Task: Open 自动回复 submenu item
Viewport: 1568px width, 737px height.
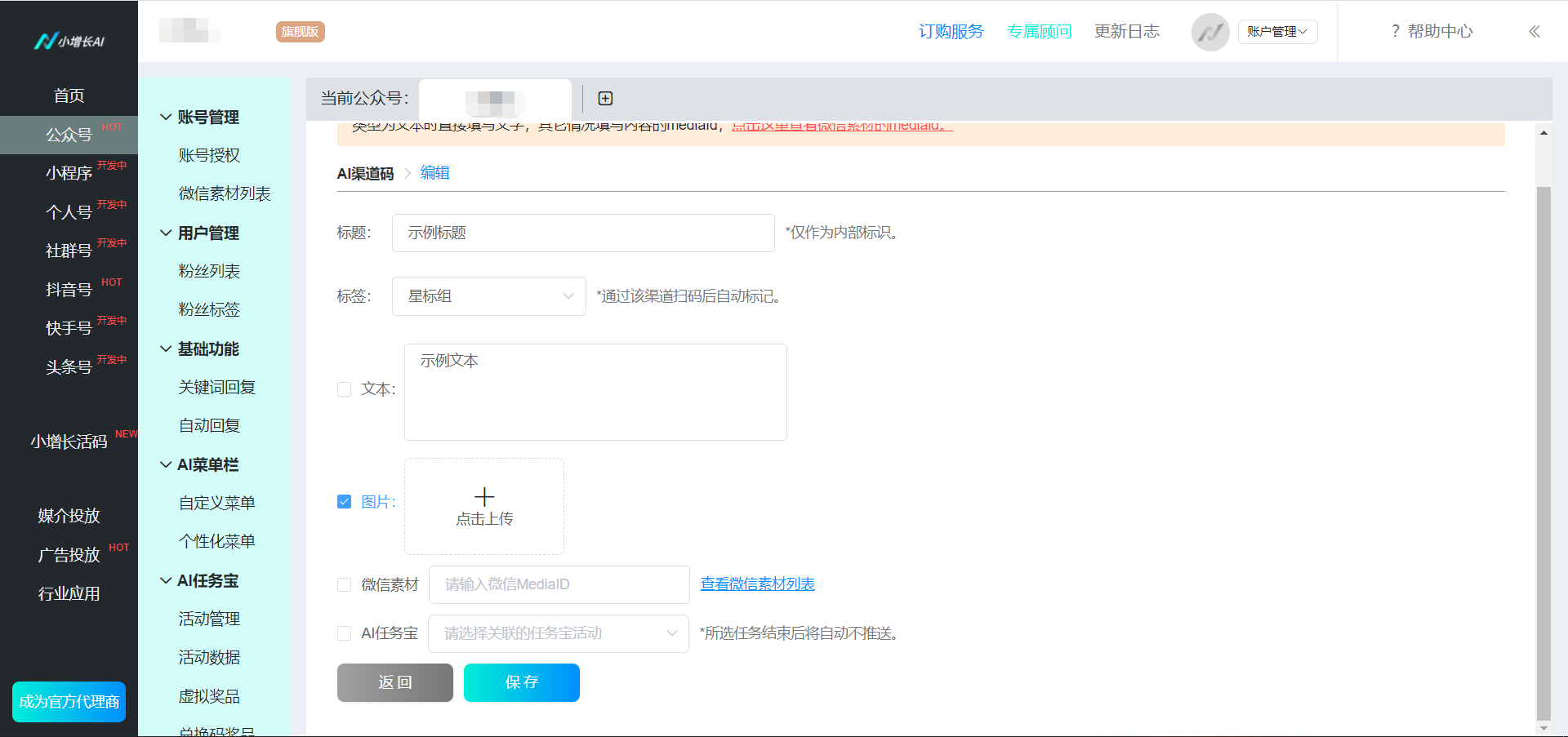Action: click(209, 425)
